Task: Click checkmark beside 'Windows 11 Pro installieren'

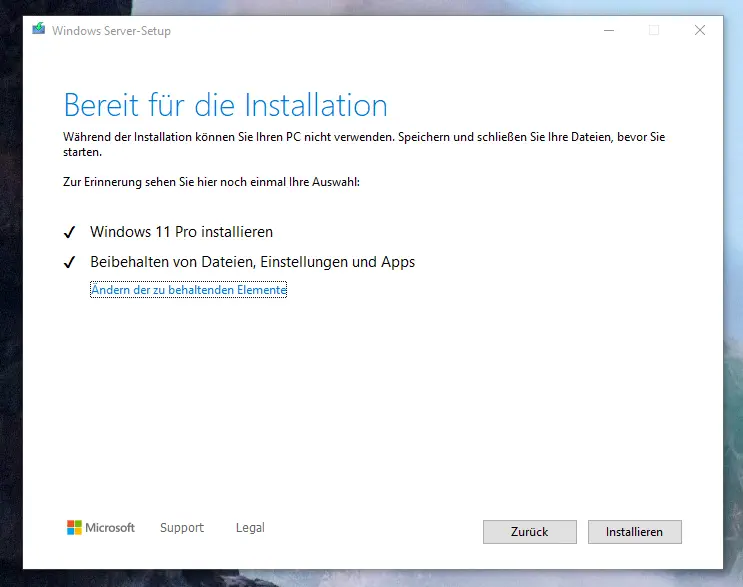Action: click(70, 232)
